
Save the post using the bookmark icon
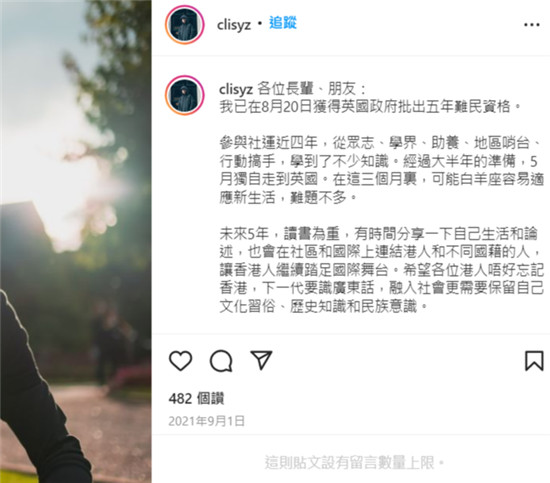[x=534, y=361]
